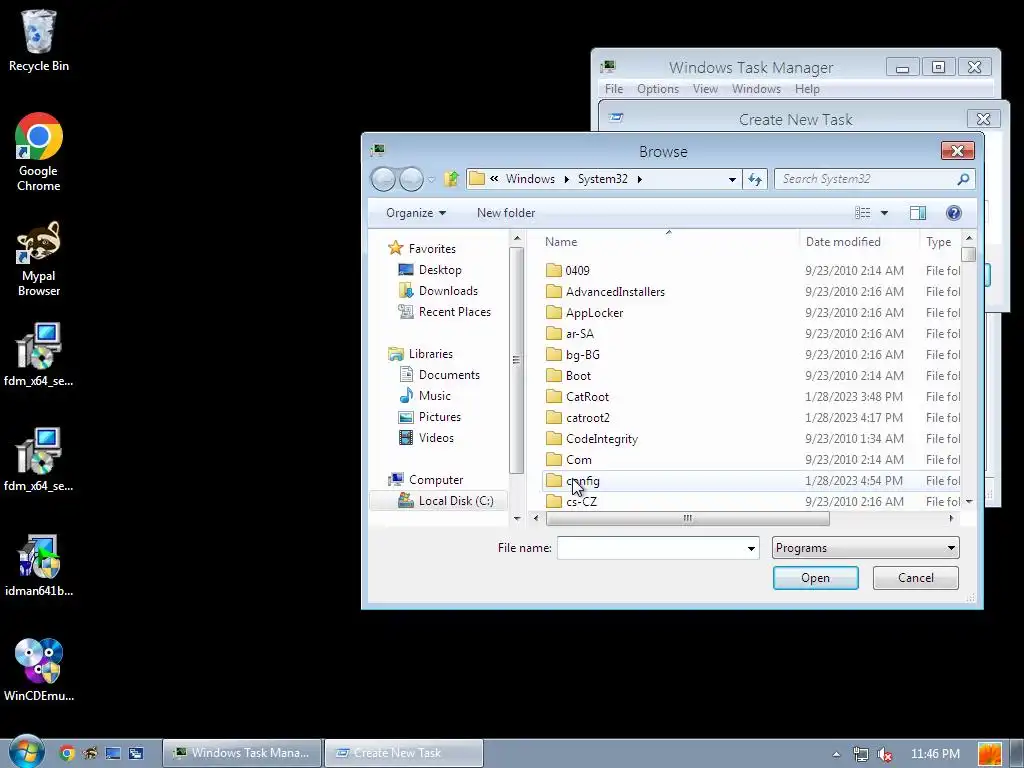Image resolution: width=1024 pixels, height=768 pixels.
Task: Click the muted volume tray icon
Action: click(x=885, y=754)
